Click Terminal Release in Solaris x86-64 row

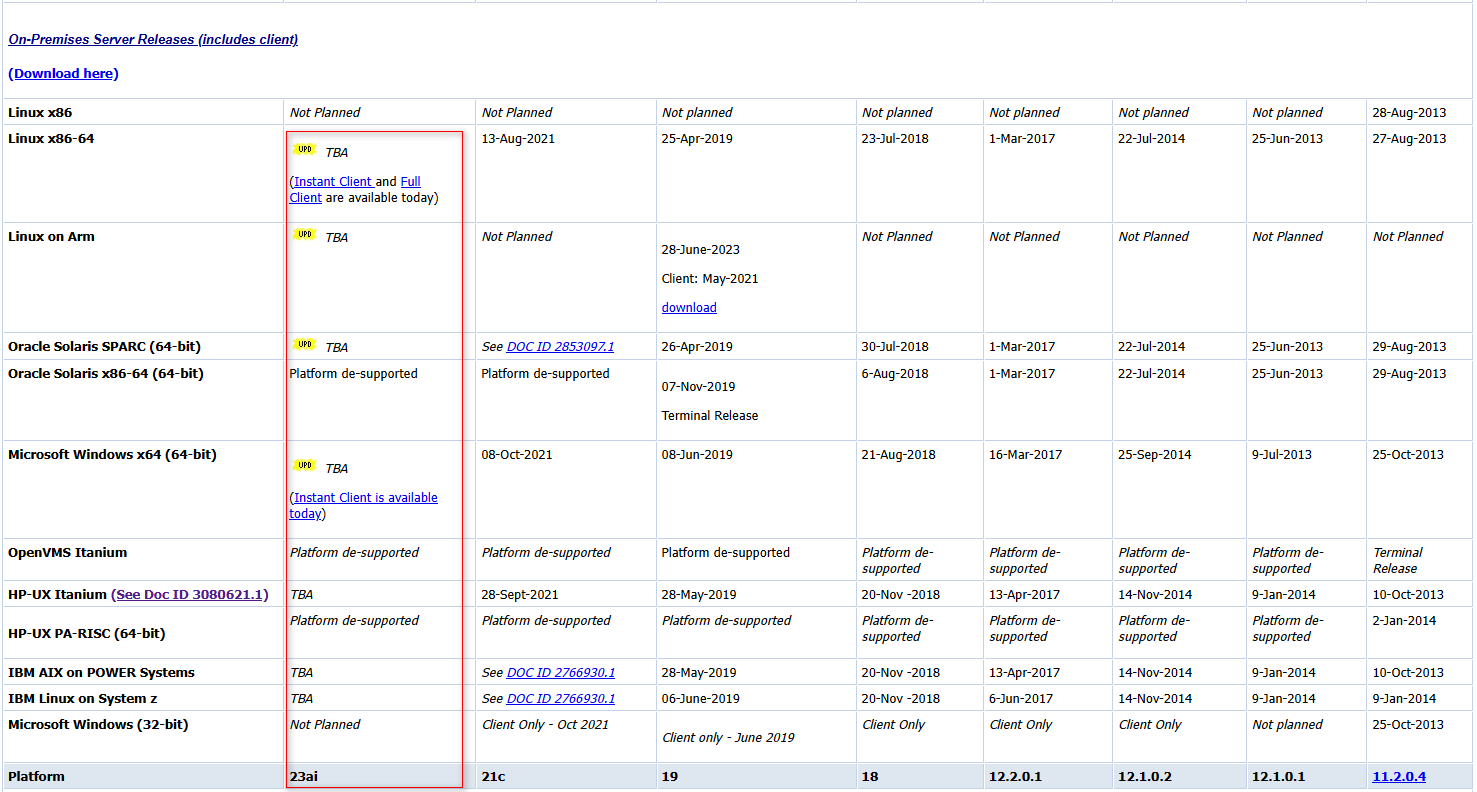(x=710, y=416)
